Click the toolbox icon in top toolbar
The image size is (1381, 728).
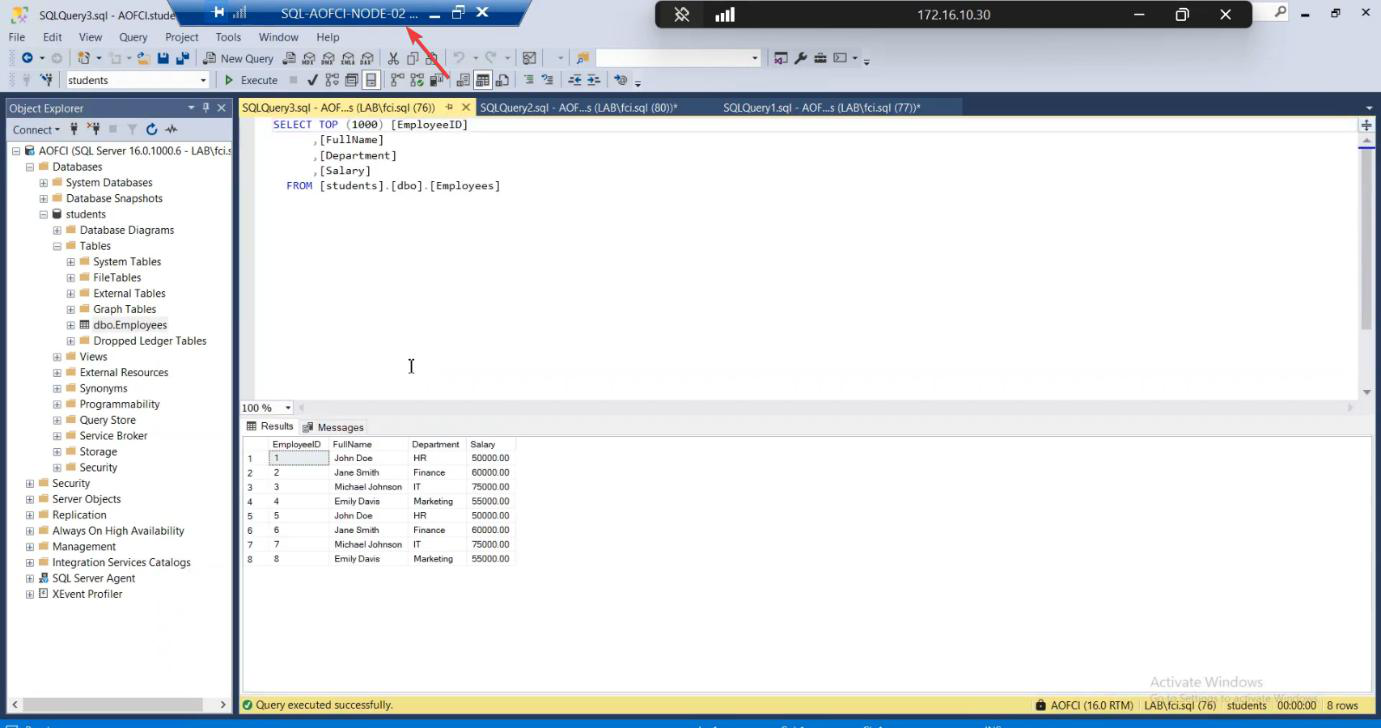[820, 58]
